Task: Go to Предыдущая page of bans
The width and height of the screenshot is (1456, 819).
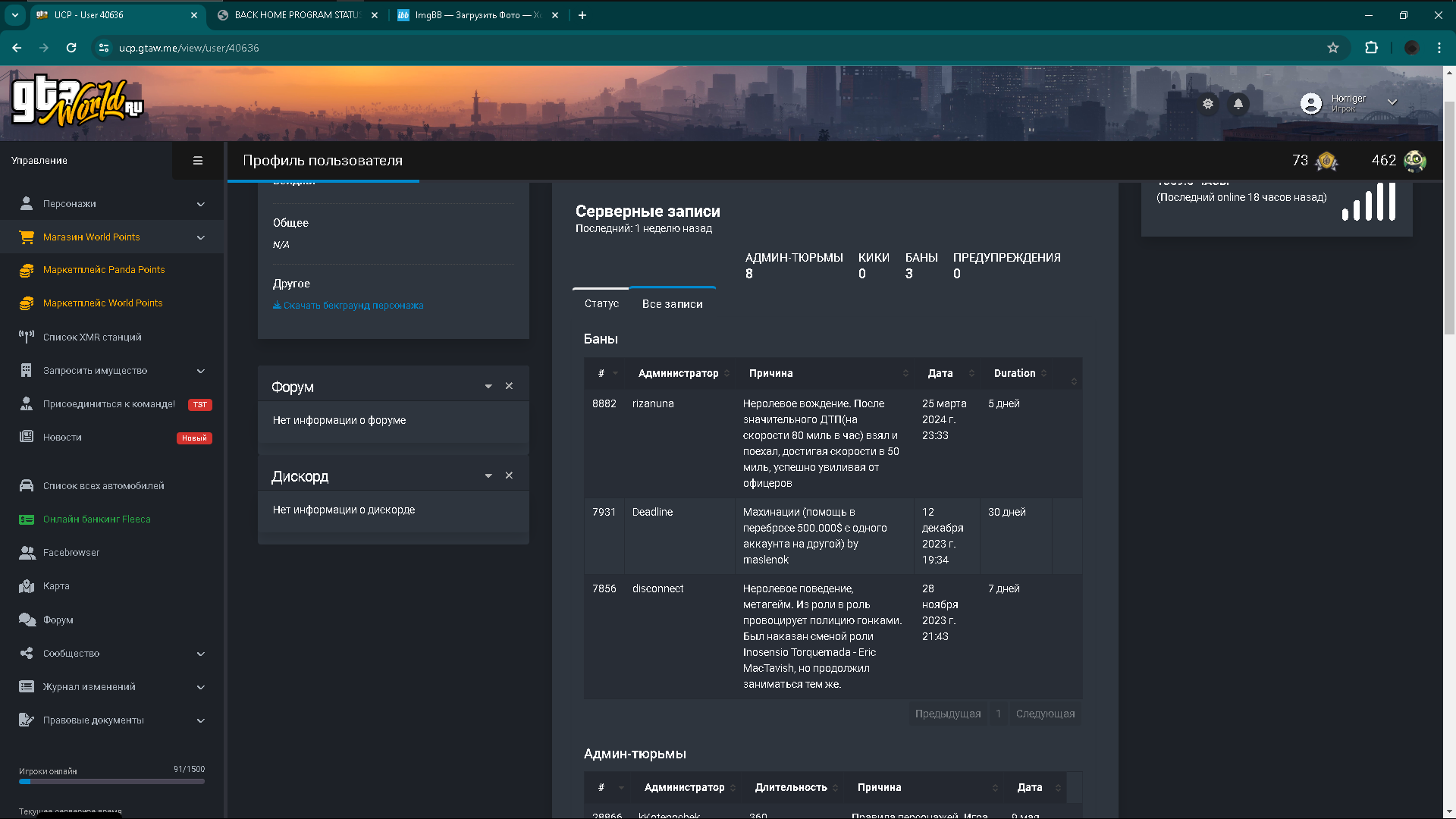Action: pos(948,714)
